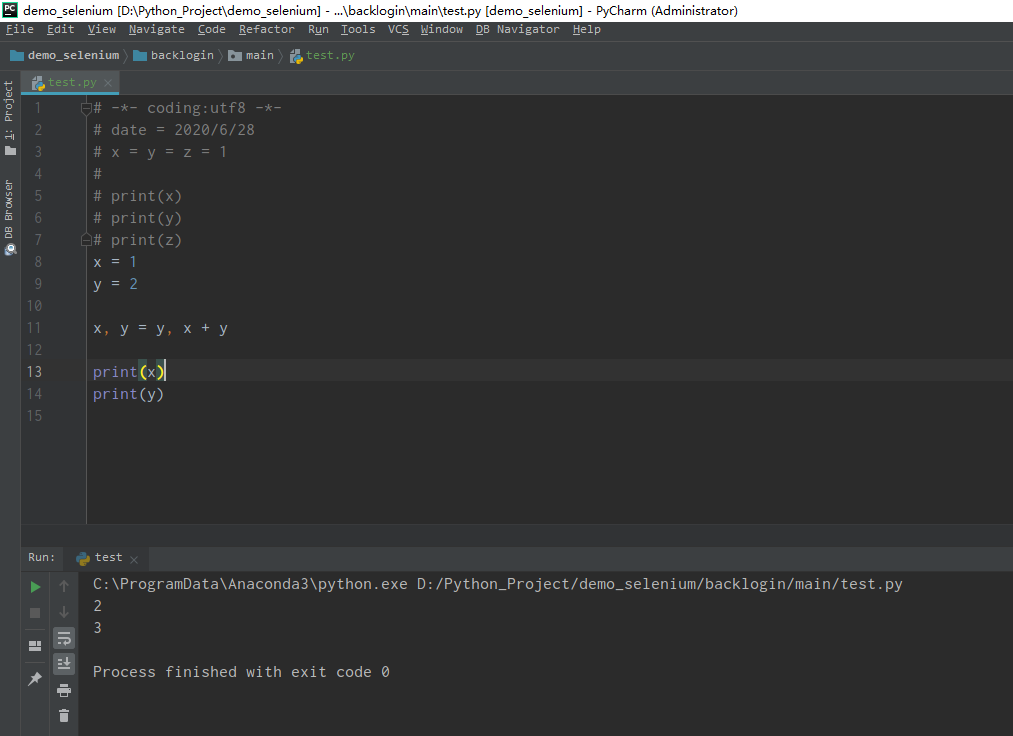Click the test.py script path in console
The height and width of the screenshot is (736, 1013).
(659, 584)
